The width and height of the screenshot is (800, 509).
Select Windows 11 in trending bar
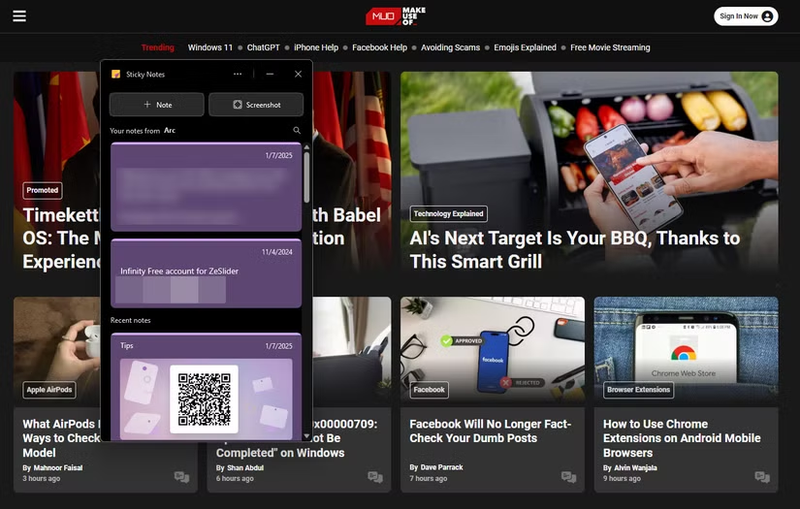click(210, 47)
